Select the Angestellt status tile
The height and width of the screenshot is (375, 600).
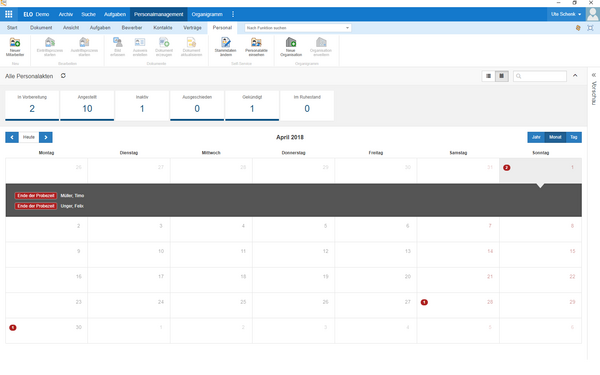tap(87, 105)
